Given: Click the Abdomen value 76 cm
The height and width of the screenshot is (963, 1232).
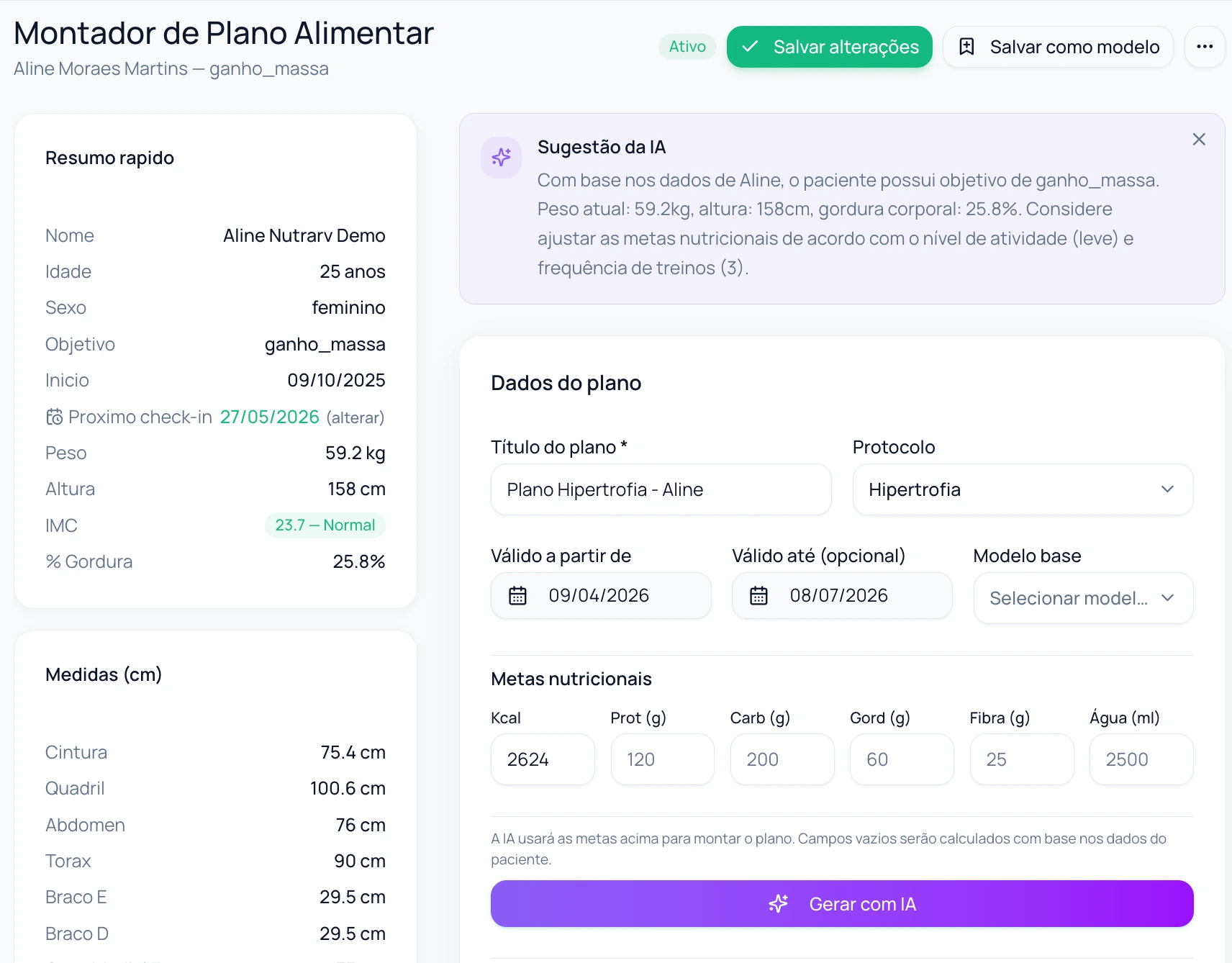Looking at the screenshot, I should (361, 826).
